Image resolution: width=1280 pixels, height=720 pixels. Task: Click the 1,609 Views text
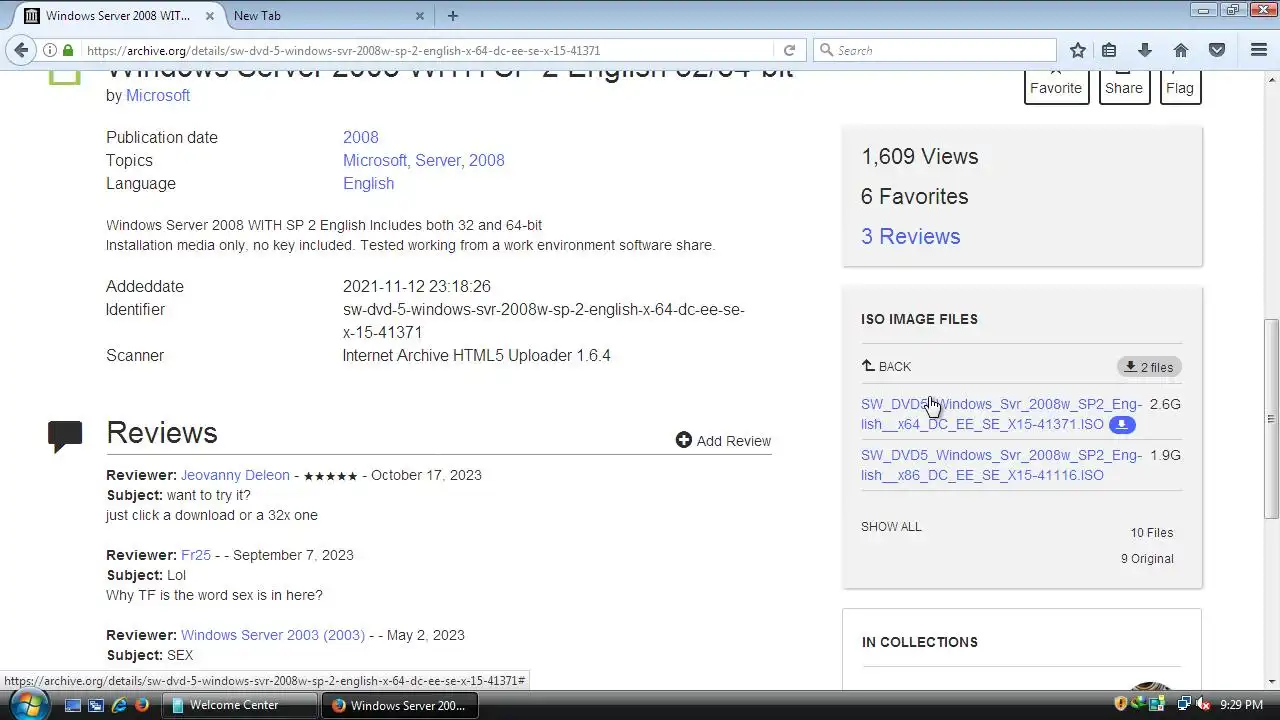tap(919, 156)
